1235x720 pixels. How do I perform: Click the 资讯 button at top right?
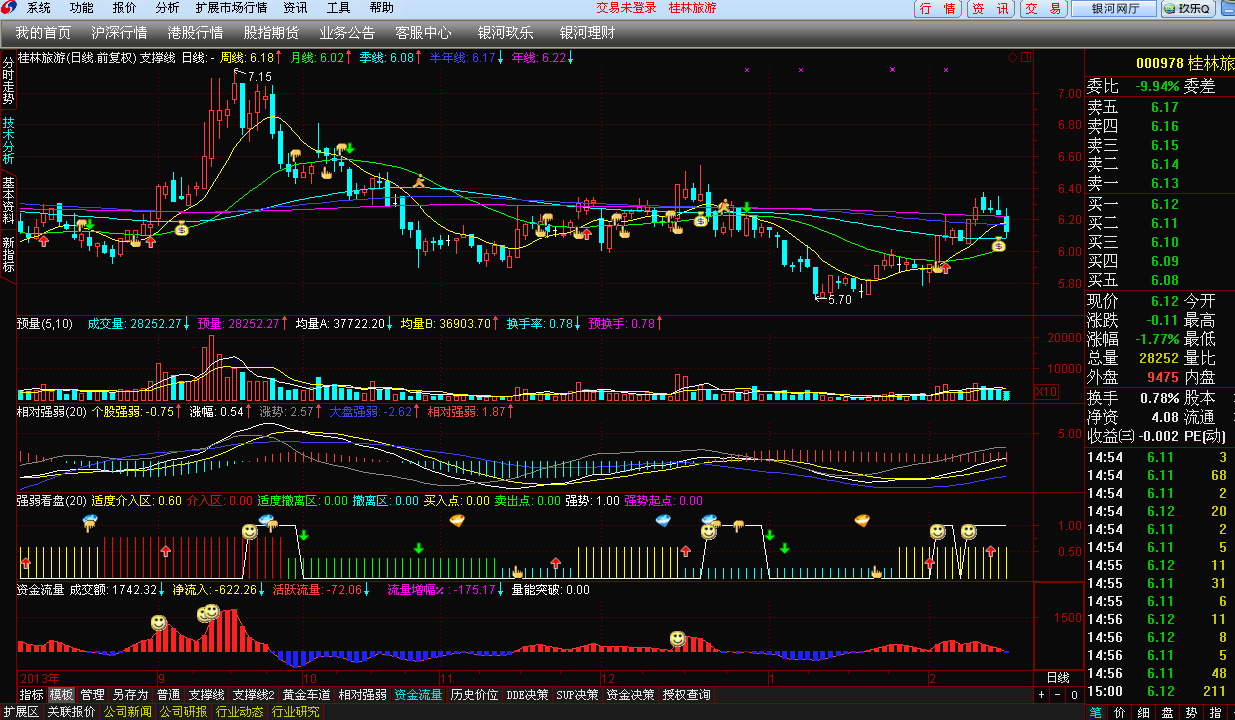(991, 9)
